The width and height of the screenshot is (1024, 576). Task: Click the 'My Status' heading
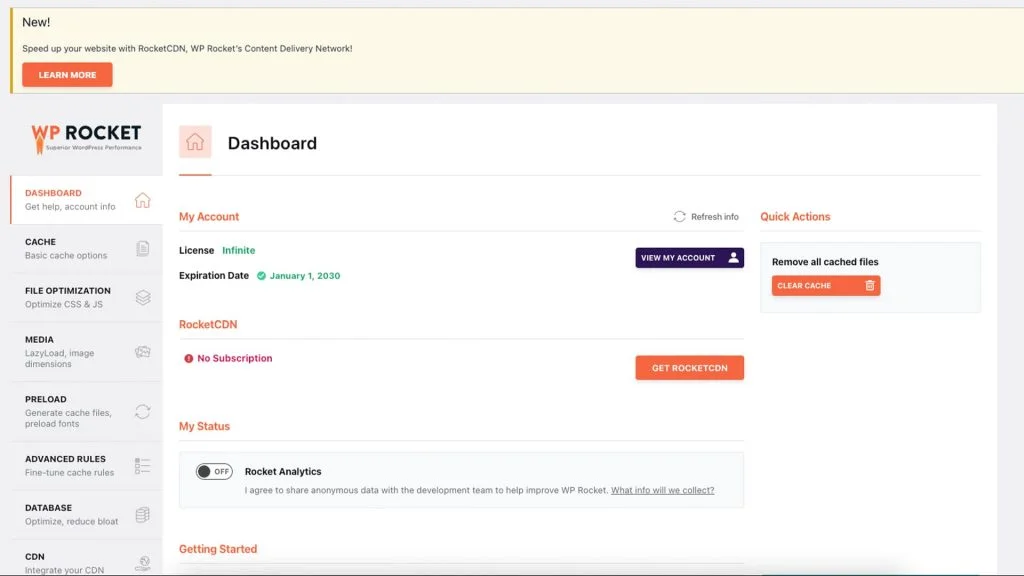click(x=204, y=426)
